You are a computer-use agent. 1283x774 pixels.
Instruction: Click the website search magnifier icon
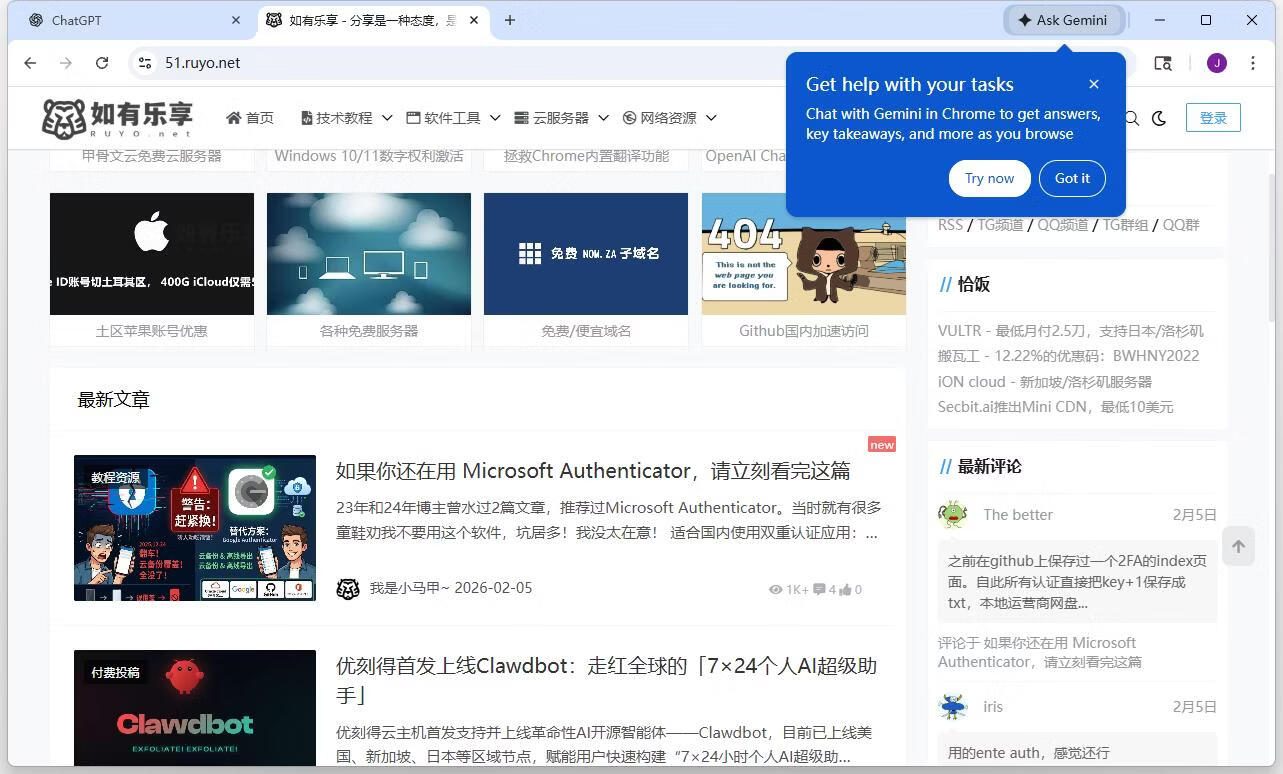point(1132,118)
